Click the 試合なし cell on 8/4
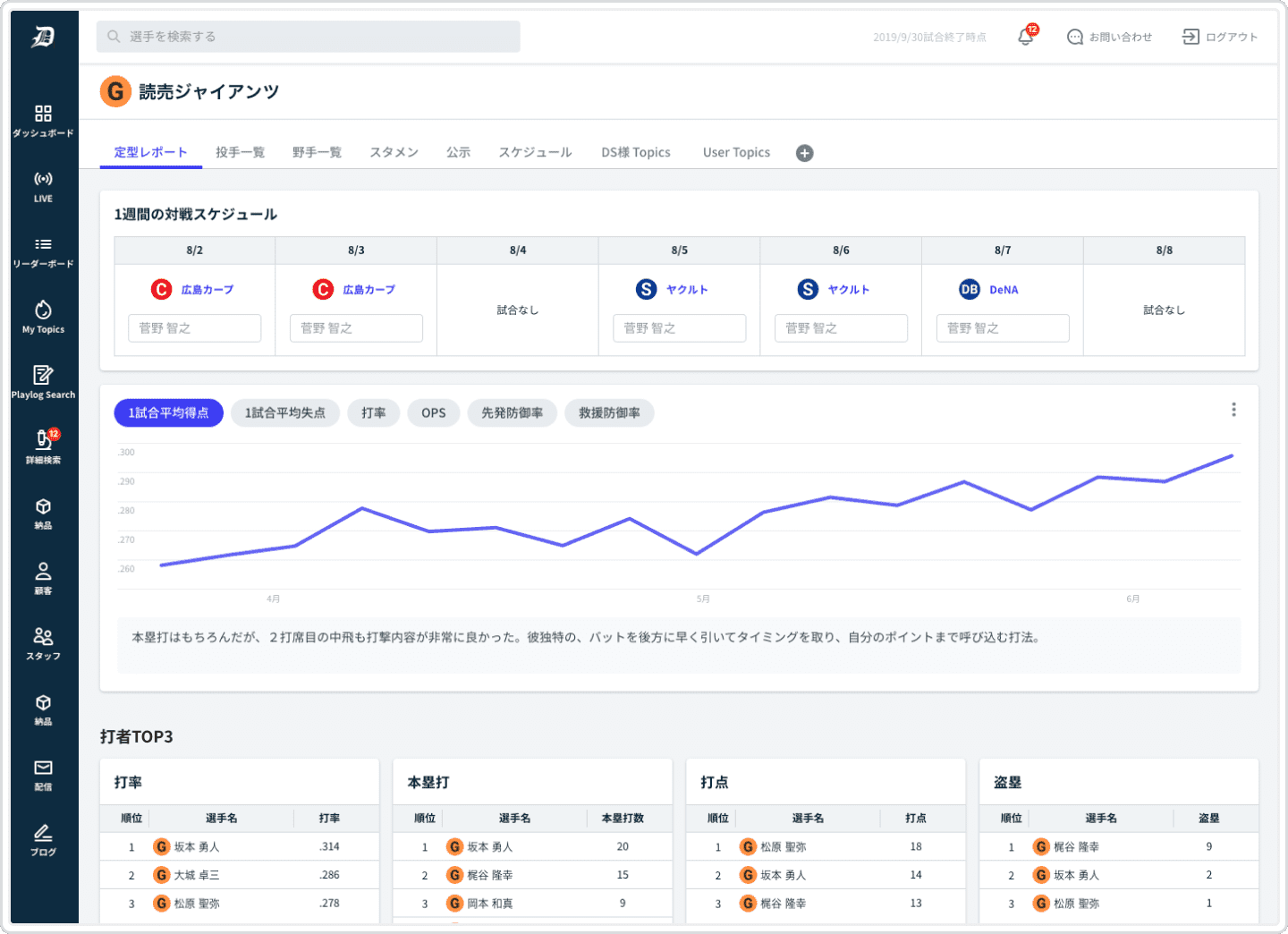1288x934 pixels. click(518, 310)
